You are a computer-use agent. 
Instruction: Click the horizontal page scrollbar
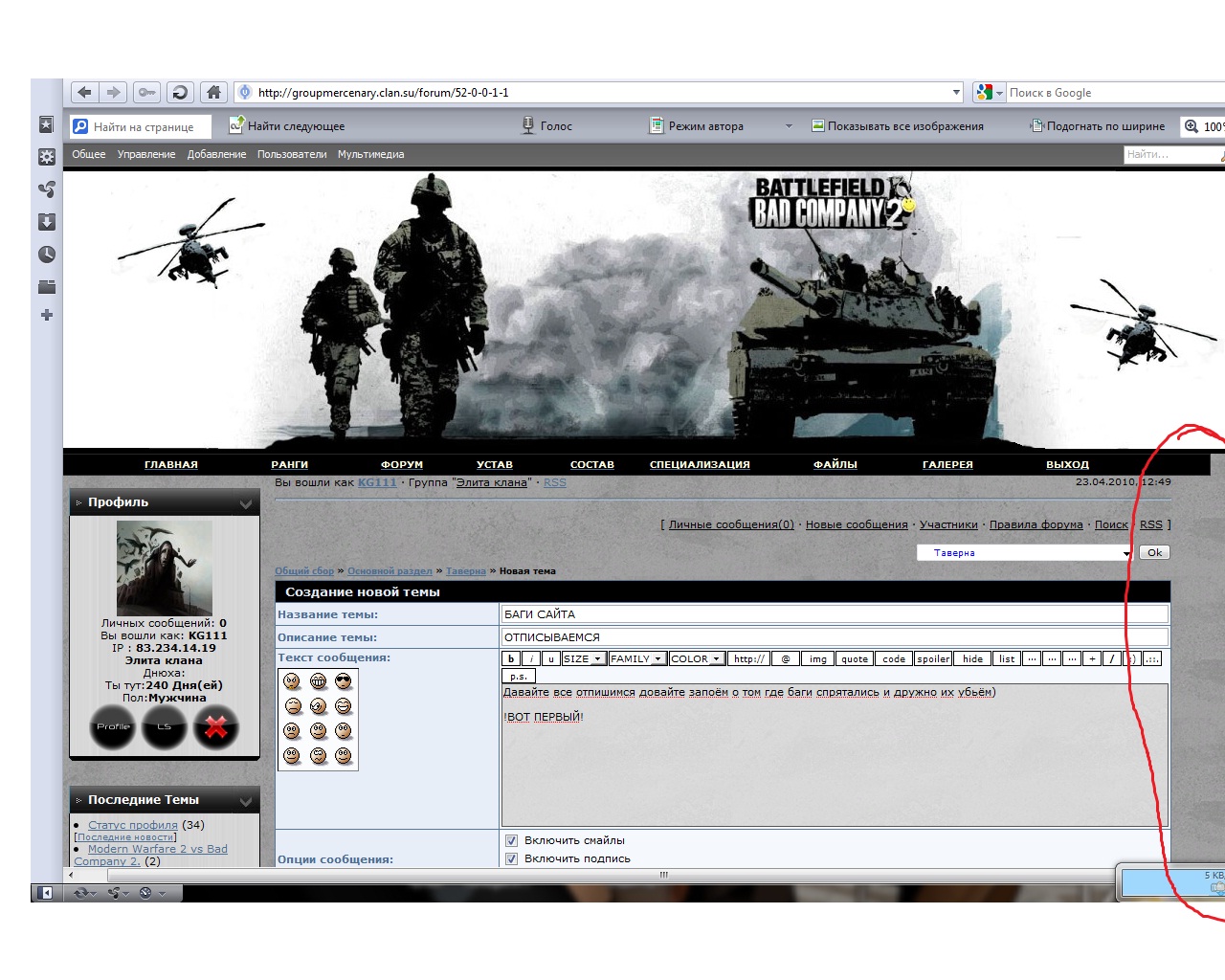[x=663, y=875]
